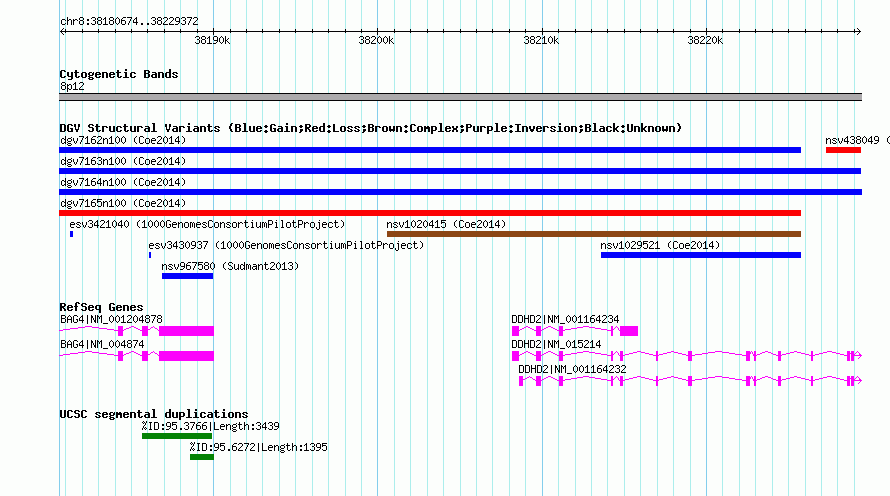Click the %ID:95.6272|Length:1395 label
This screenshot has height=496, width=890.
[x=258, y=447]
